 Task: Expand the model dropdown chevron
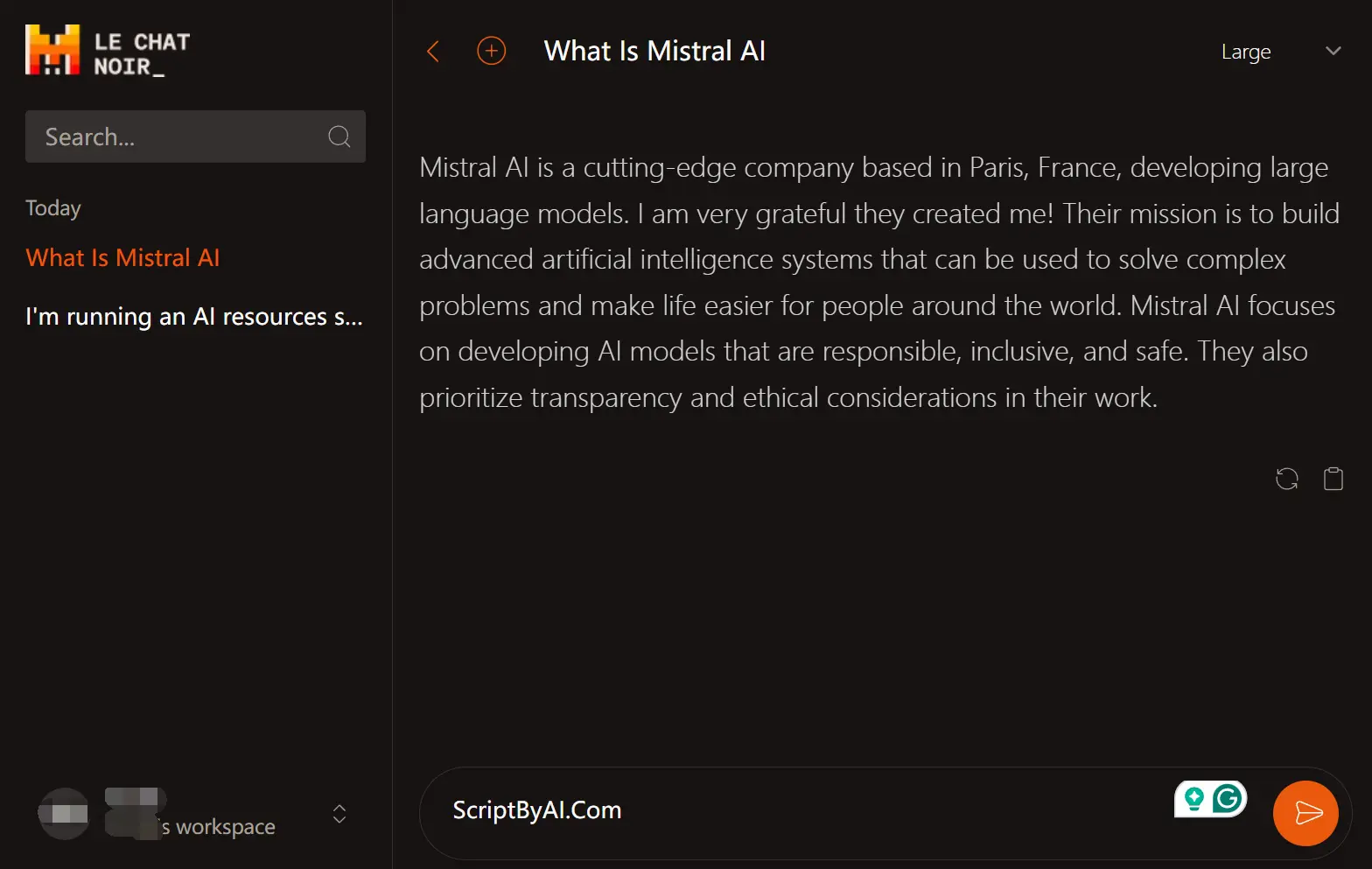pyautogui.click(x=1333, y=52)
